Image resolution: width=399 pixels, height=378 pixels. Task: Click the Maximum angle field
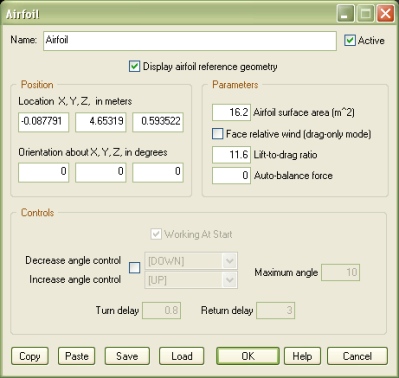[340, 272]
